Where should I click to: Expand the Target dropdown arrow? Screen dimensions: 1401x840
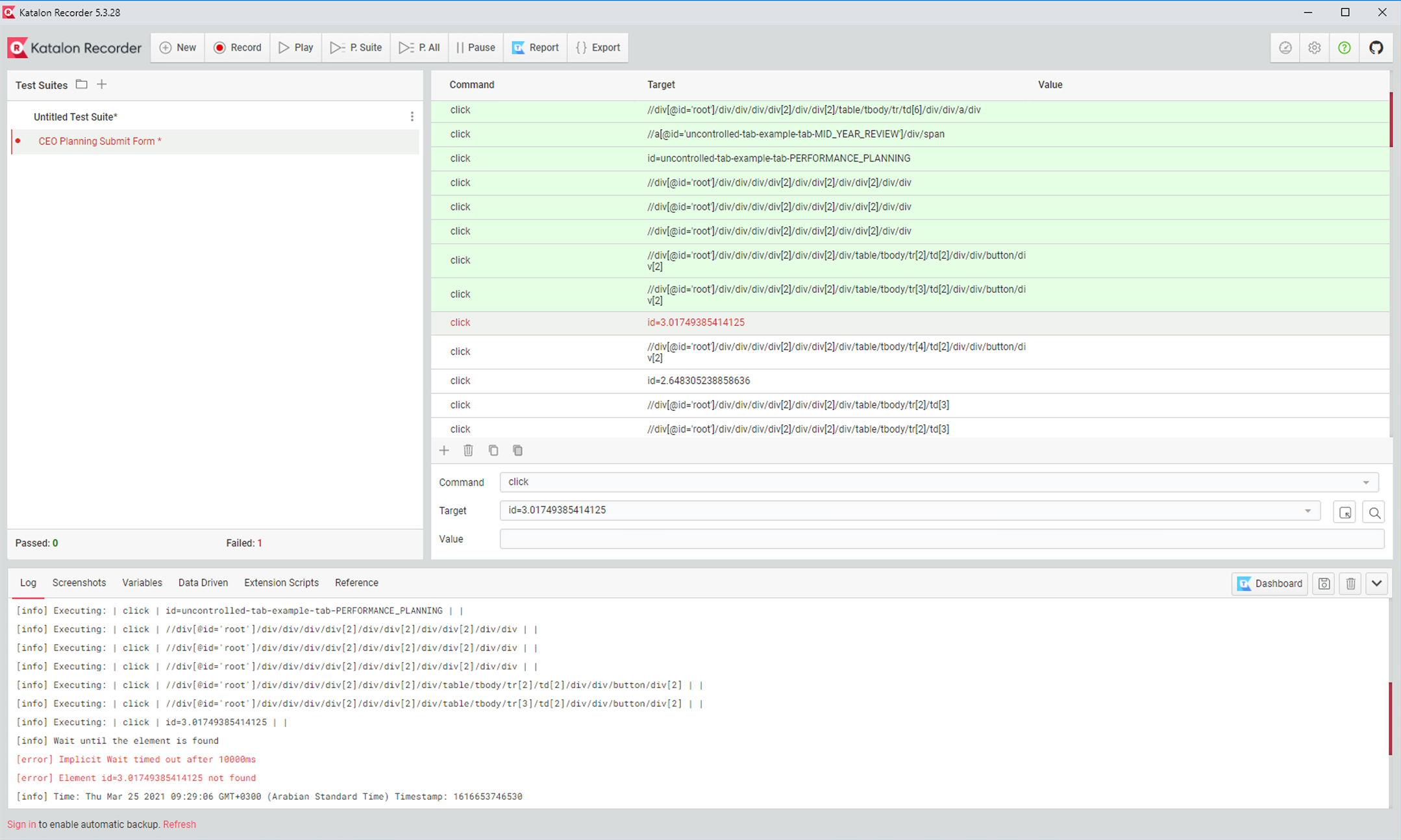1308,511
